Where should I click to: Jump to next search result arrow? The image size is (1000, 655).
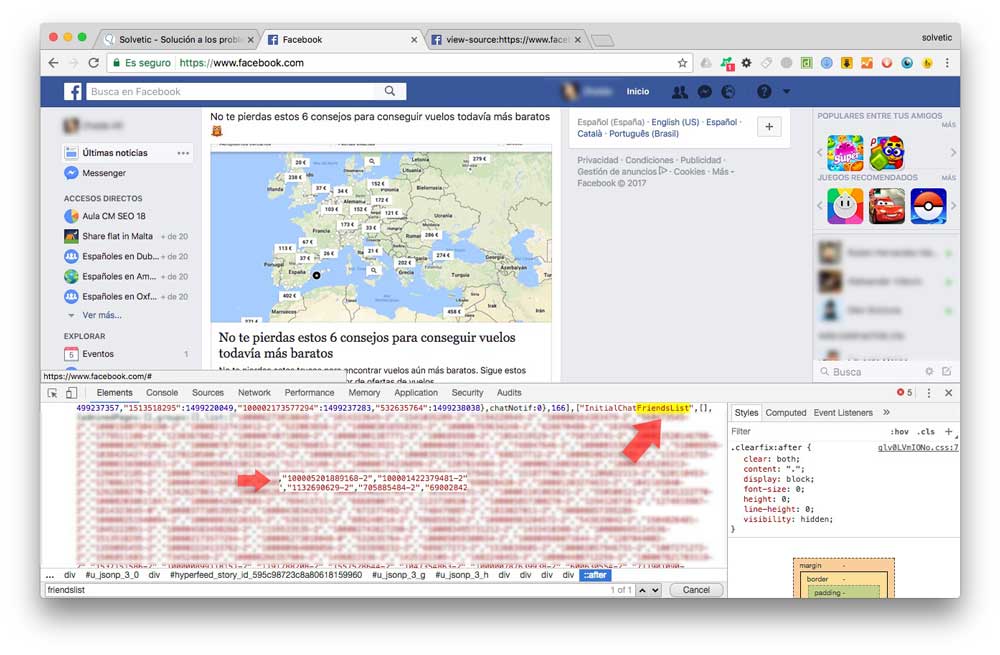tap(655, 590)
